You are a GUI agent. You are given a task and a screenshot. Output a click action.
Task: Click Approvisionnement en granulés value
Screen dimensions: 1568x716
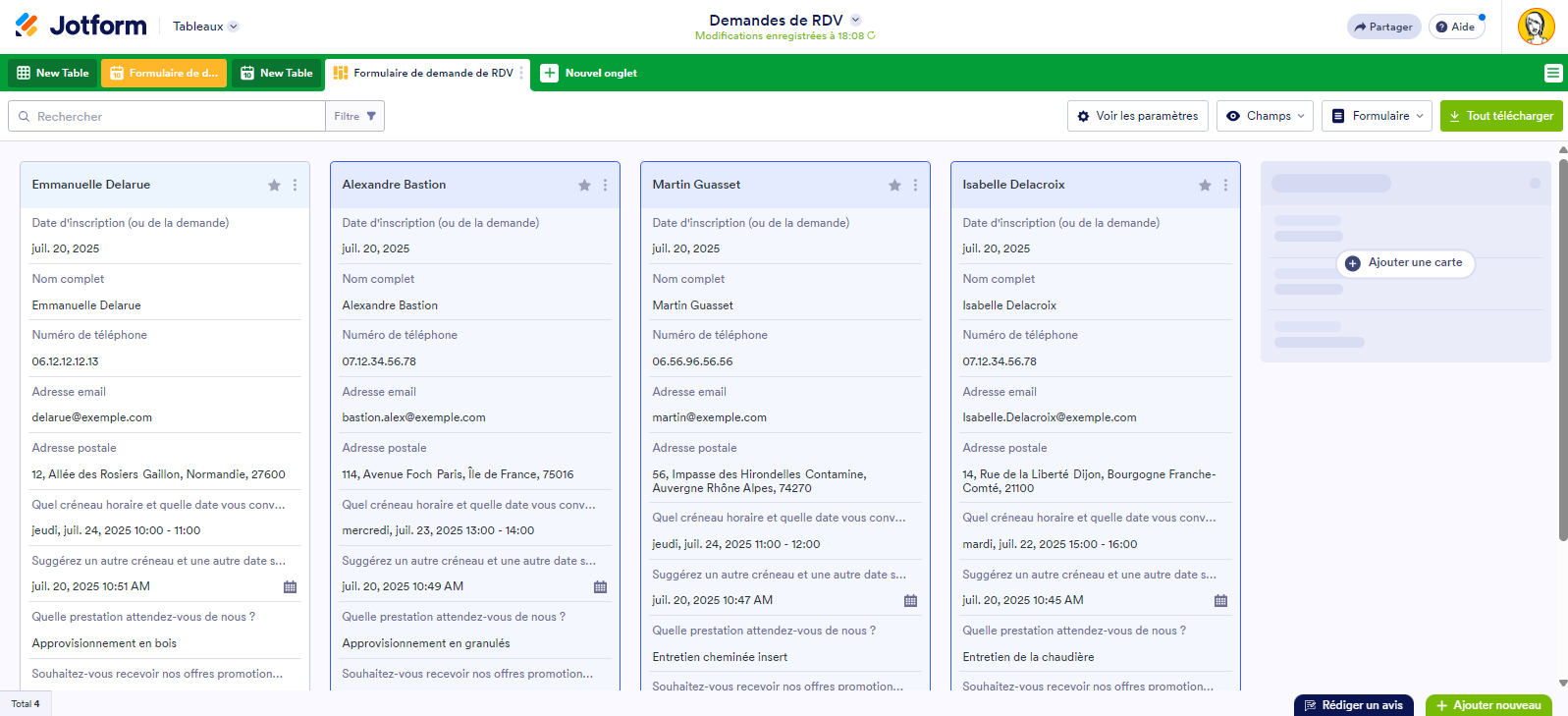tap(425, 643)
